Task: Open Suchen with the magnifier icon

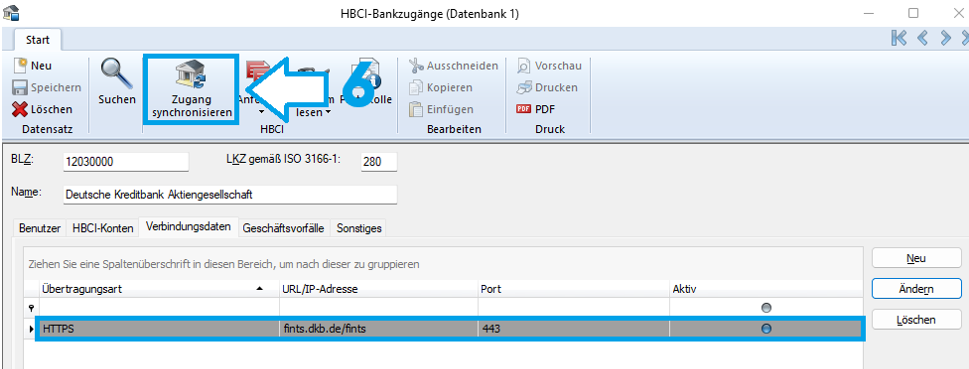Action: pyautogui.click(x=117, y=82)
